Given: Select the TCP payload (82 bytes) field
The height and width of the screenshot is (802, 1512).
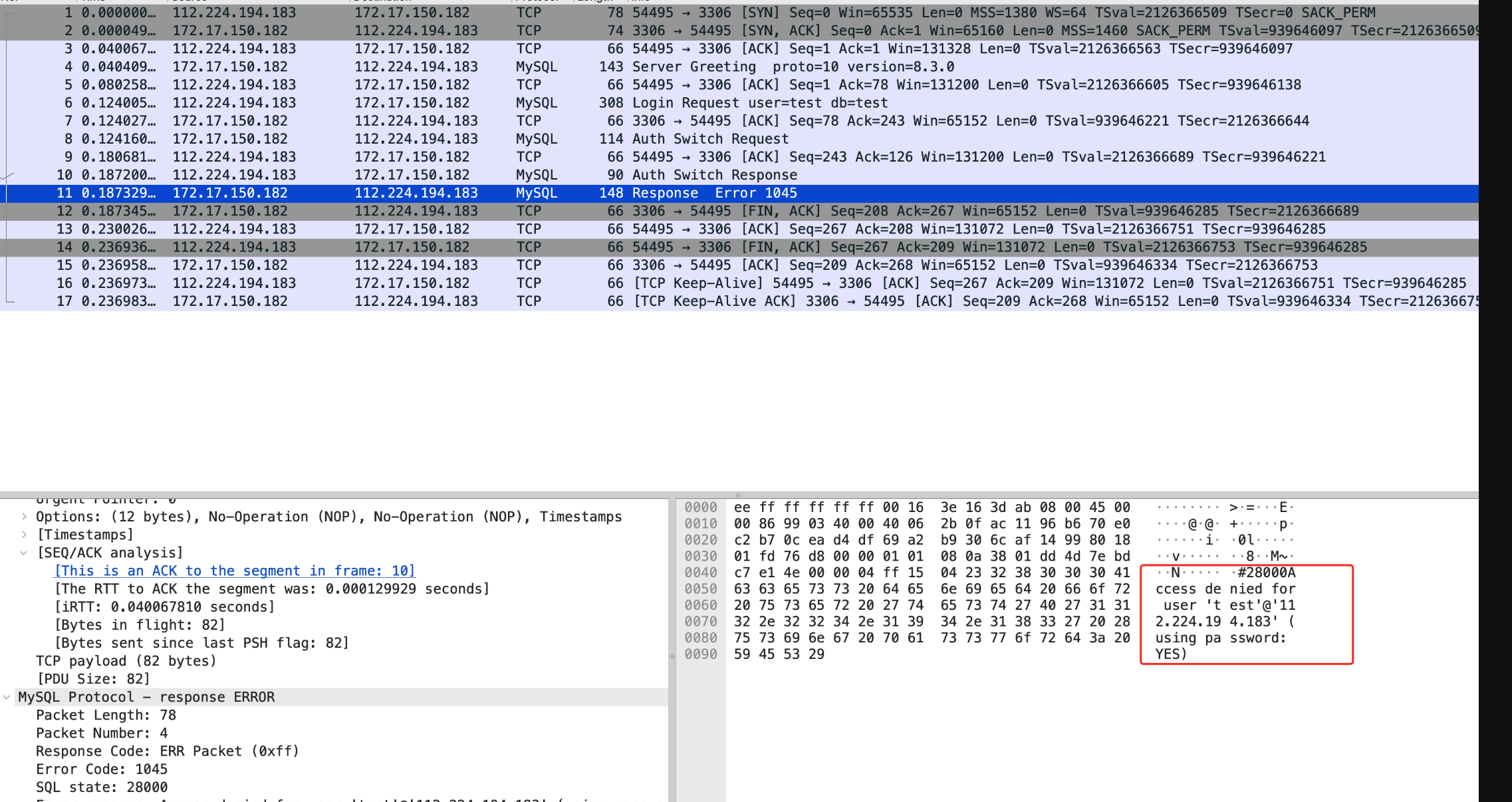Looking at the screenshot, I should click(126, 660).
